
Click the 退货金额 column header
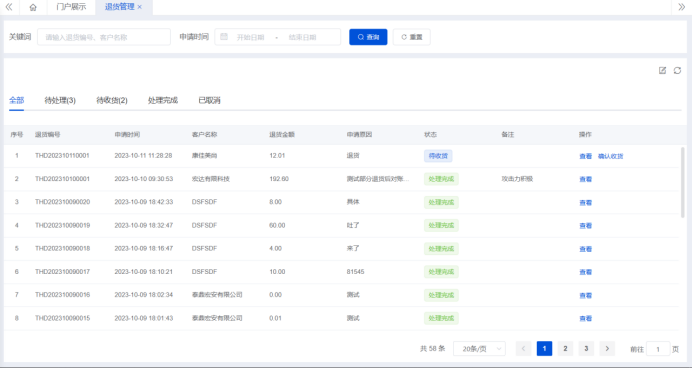[x=282, y=134]
